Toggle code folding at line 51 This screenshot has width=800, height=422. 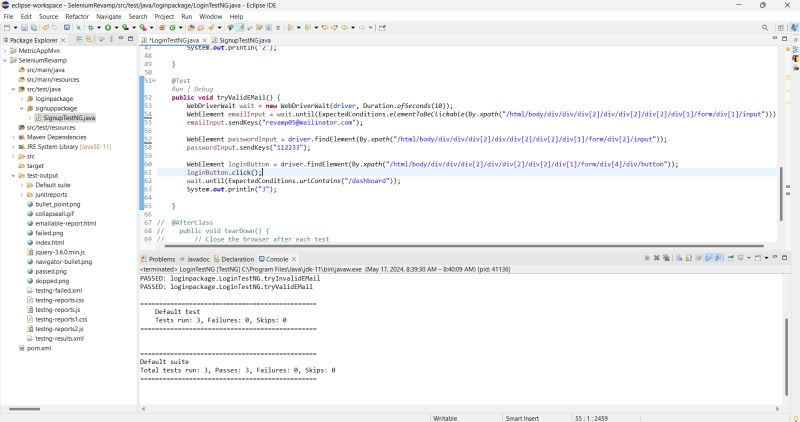coord(154,81)
